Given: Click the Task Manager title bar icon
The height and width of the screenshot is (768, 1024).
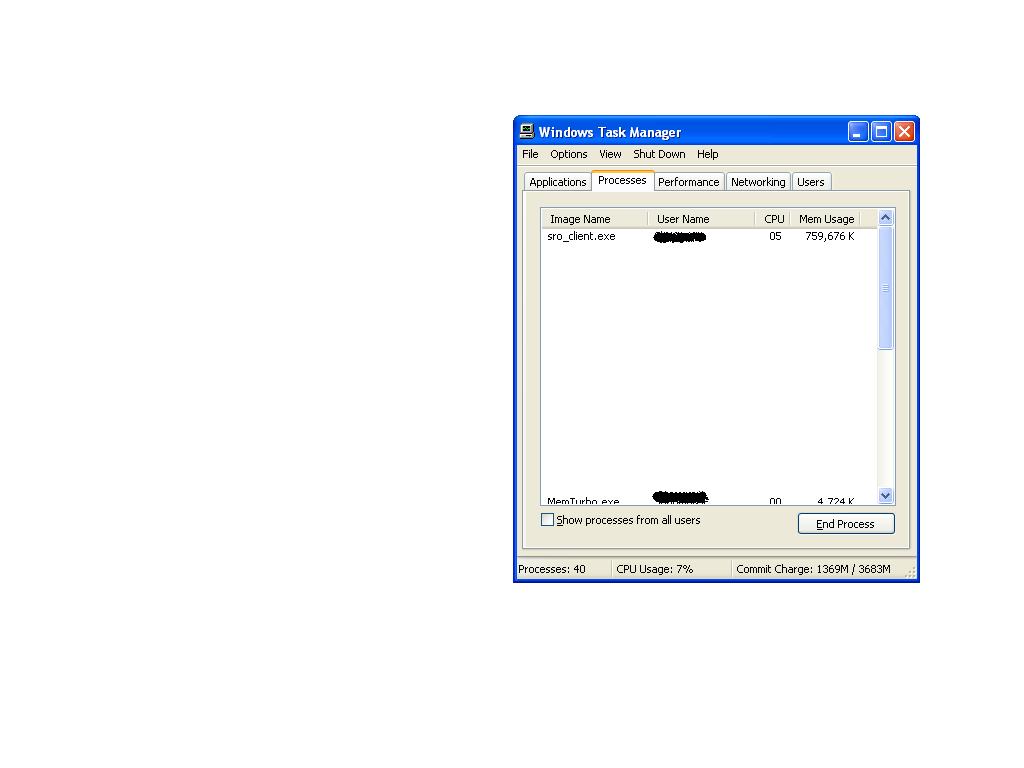Looking at the screenshot, I should click(527, 132).
